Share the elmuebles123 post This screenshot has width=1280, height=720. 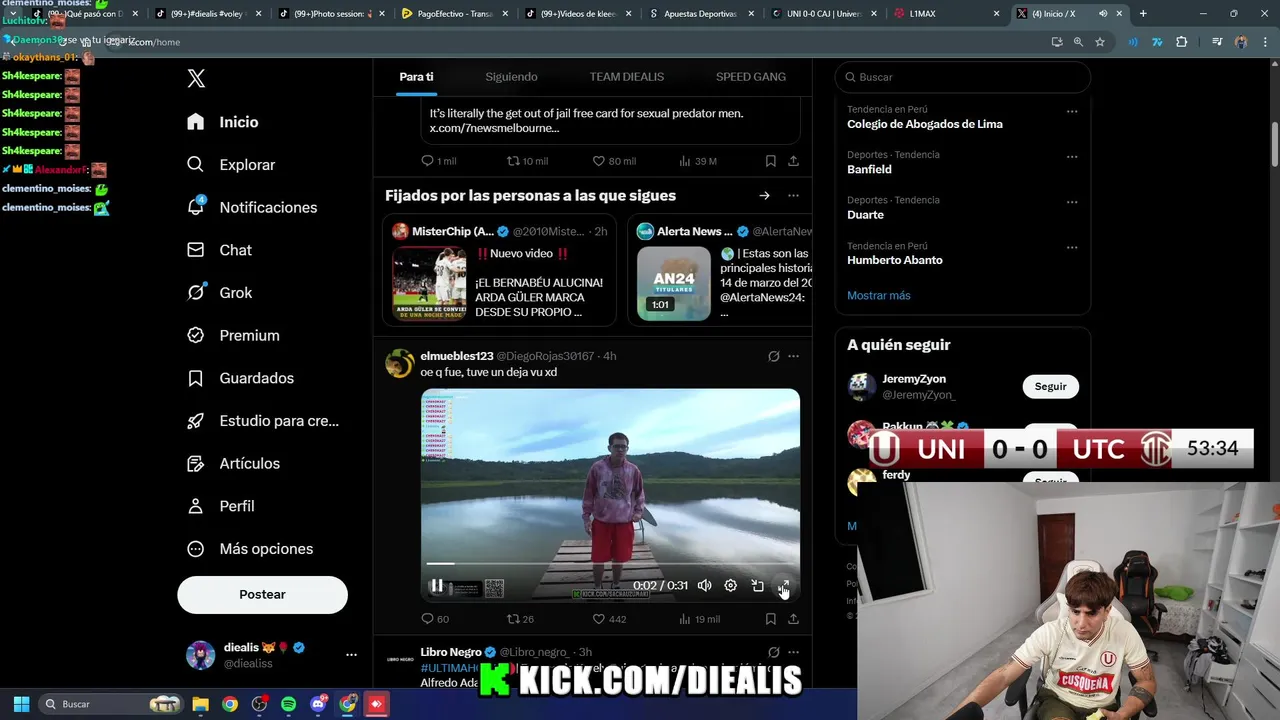pyautogui.click(x=793, y=619)
